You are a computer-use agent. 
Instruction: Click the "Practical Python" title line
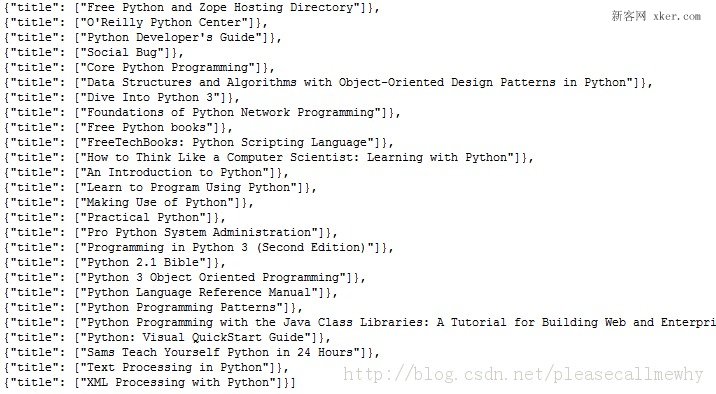coord(115,218)
